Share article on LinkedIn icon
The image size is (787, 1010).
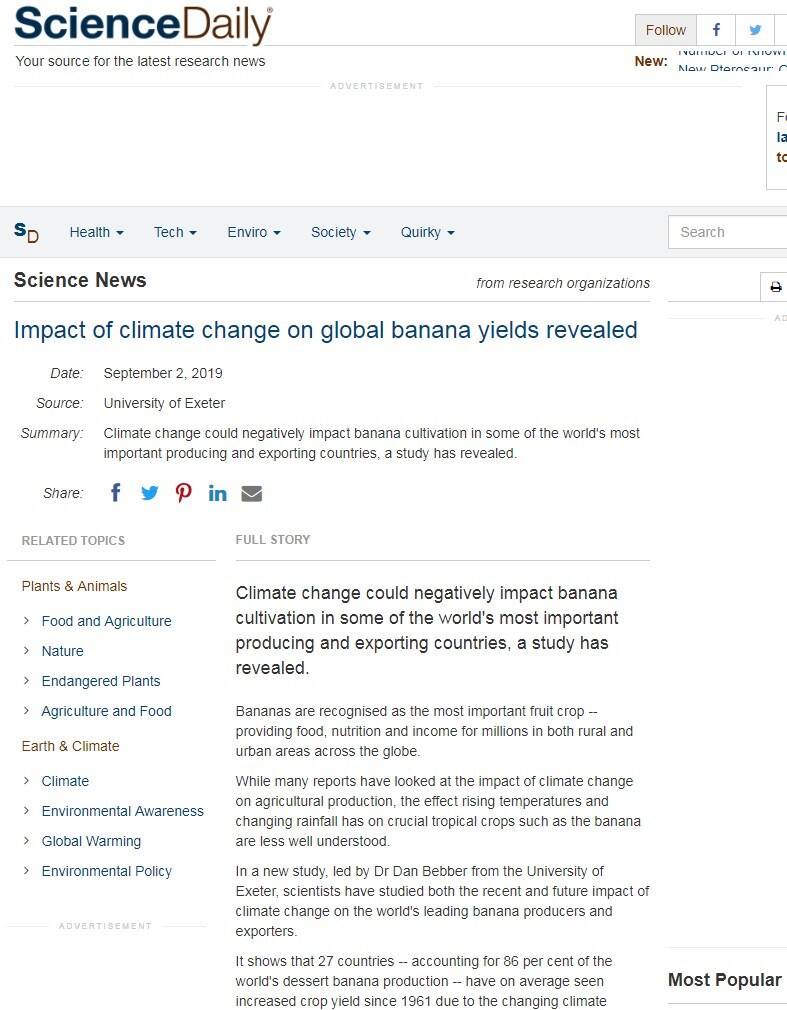(x=217, y=493)
